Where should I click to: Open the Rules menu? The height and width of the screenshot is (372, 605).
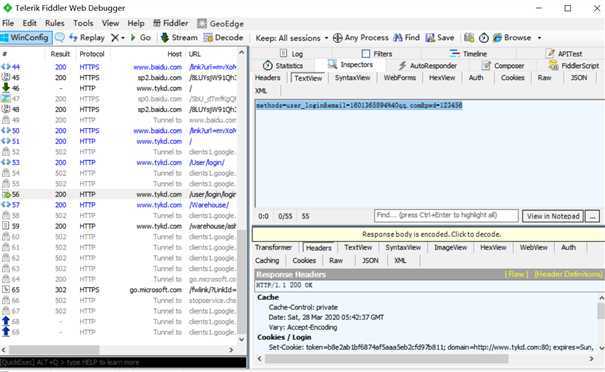point(54,23)
